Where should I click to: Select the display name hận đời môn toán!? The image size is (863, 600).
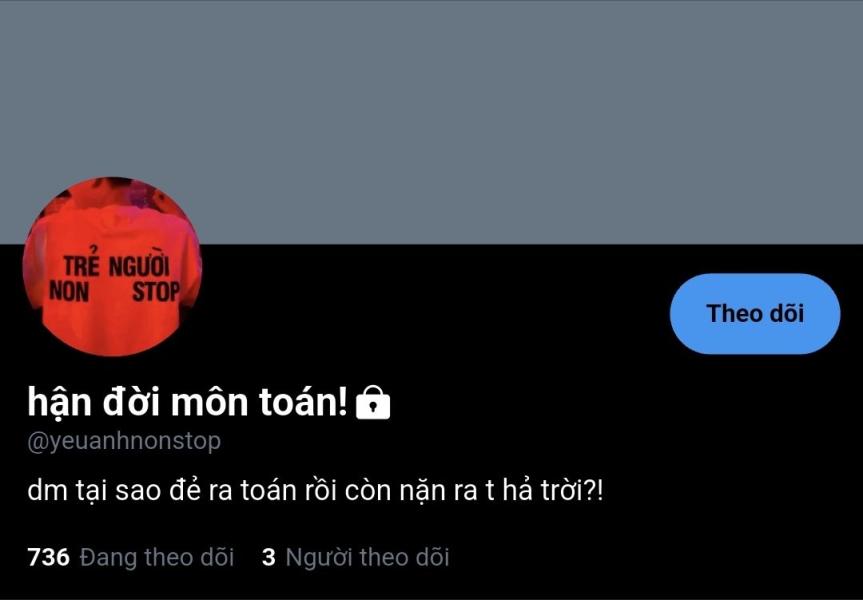click(x=188, y=402)
